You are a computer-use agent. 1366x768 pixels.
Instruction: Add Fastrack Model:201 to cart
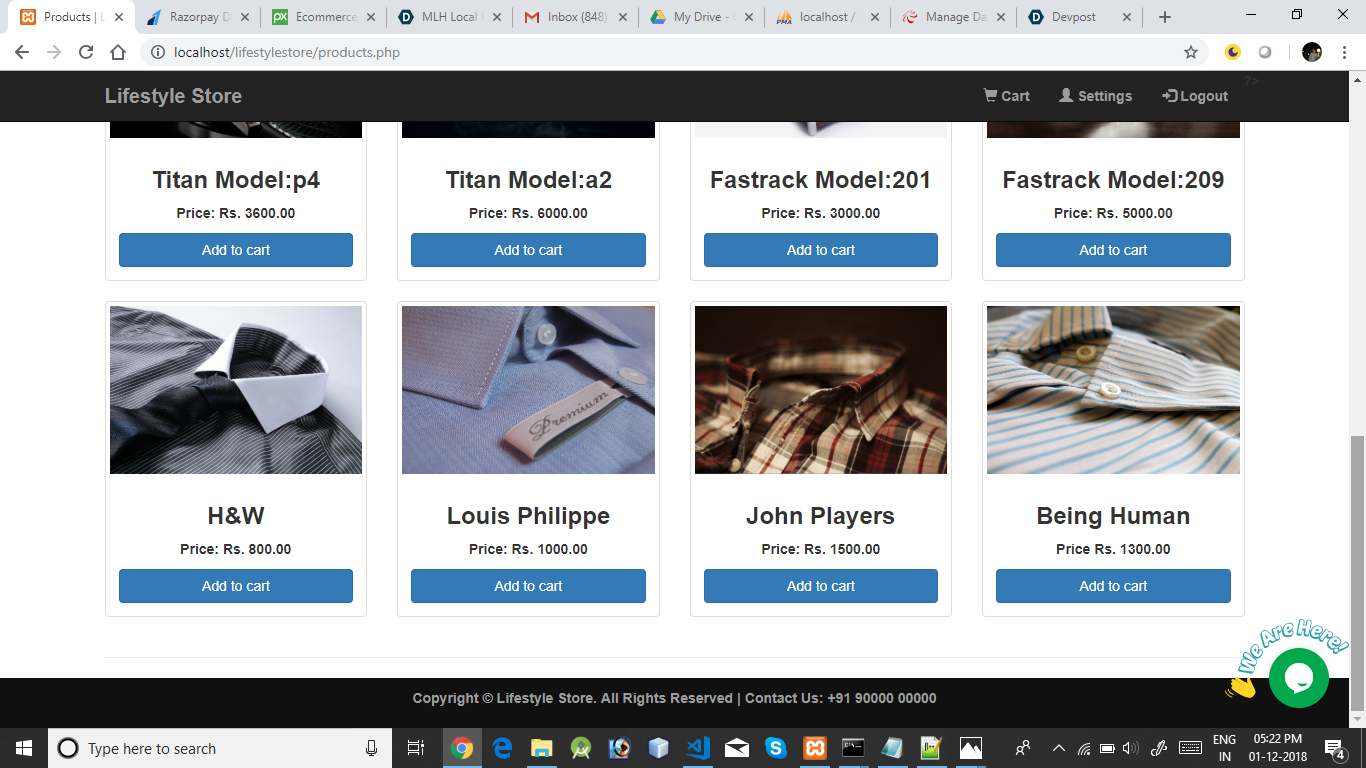821,250
